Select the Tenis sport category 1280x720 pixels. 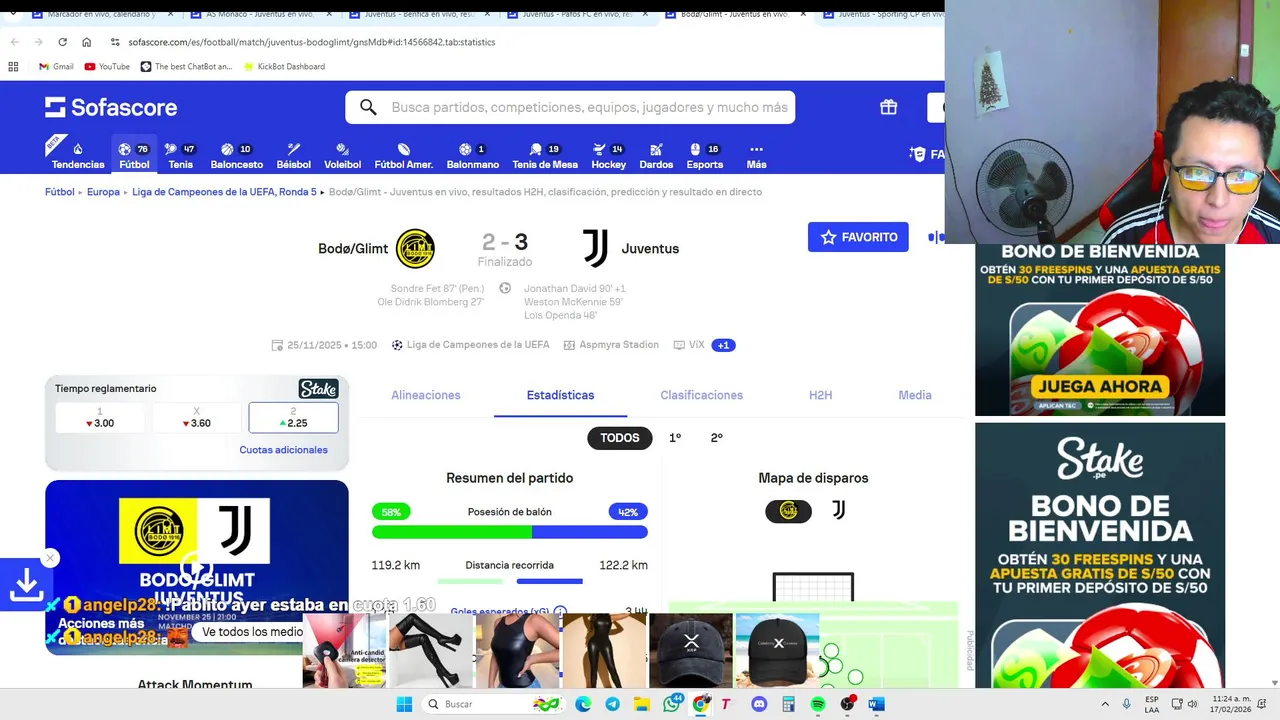coord(181,155)
